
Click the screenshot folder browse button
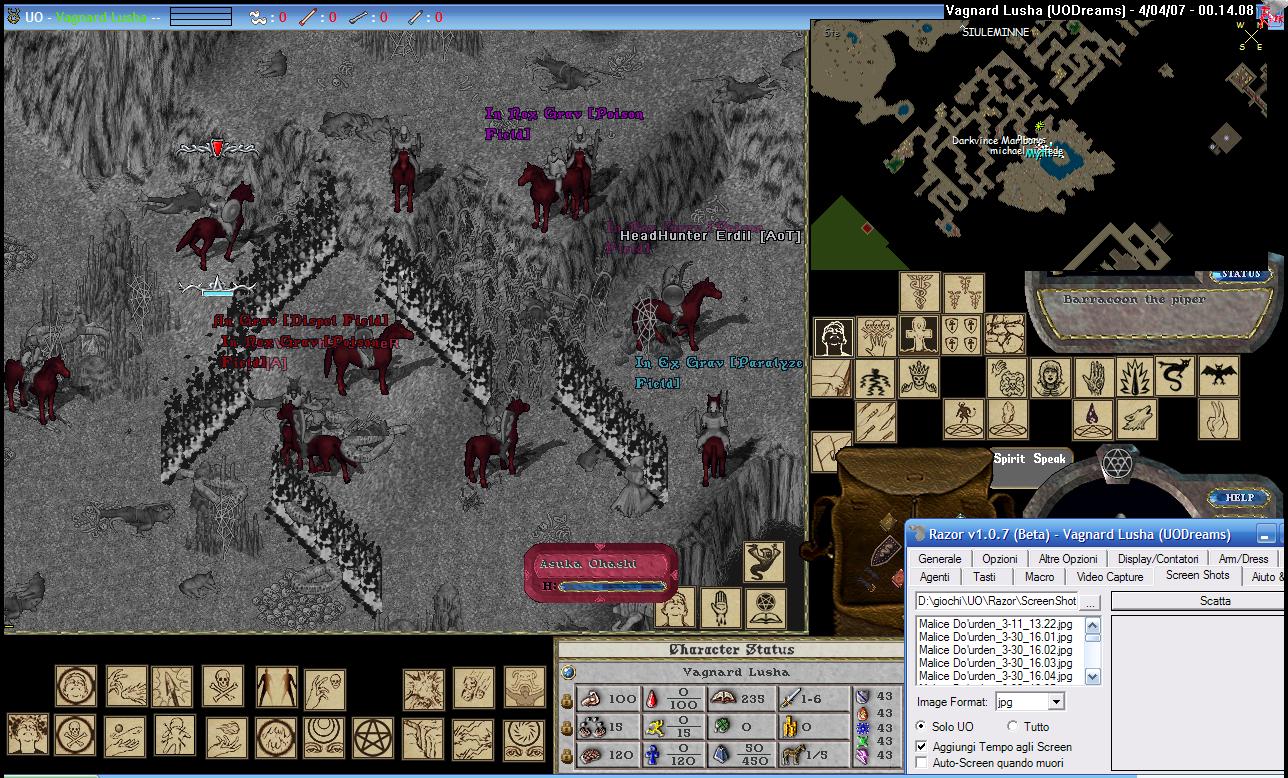1091,601
